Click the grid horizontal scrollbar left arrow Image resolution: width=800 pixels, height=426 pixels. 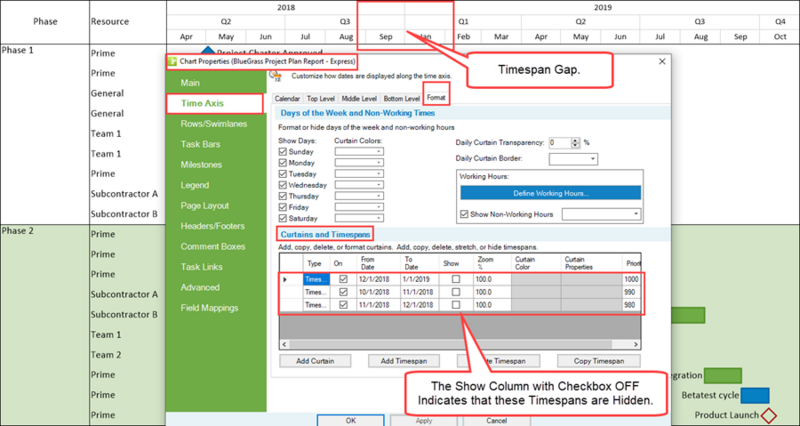pyautogui.click(x=284, y=344)
